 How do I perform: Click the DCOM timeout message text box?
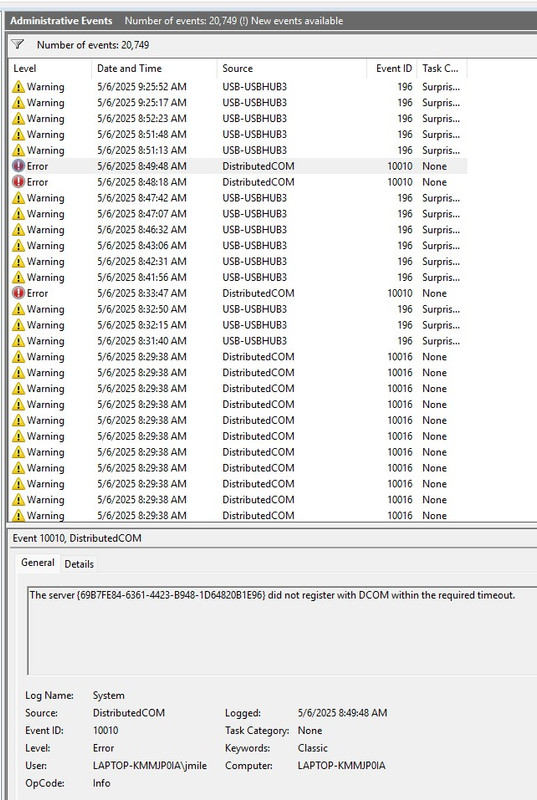pyautogui.click(x=282, y=631)
